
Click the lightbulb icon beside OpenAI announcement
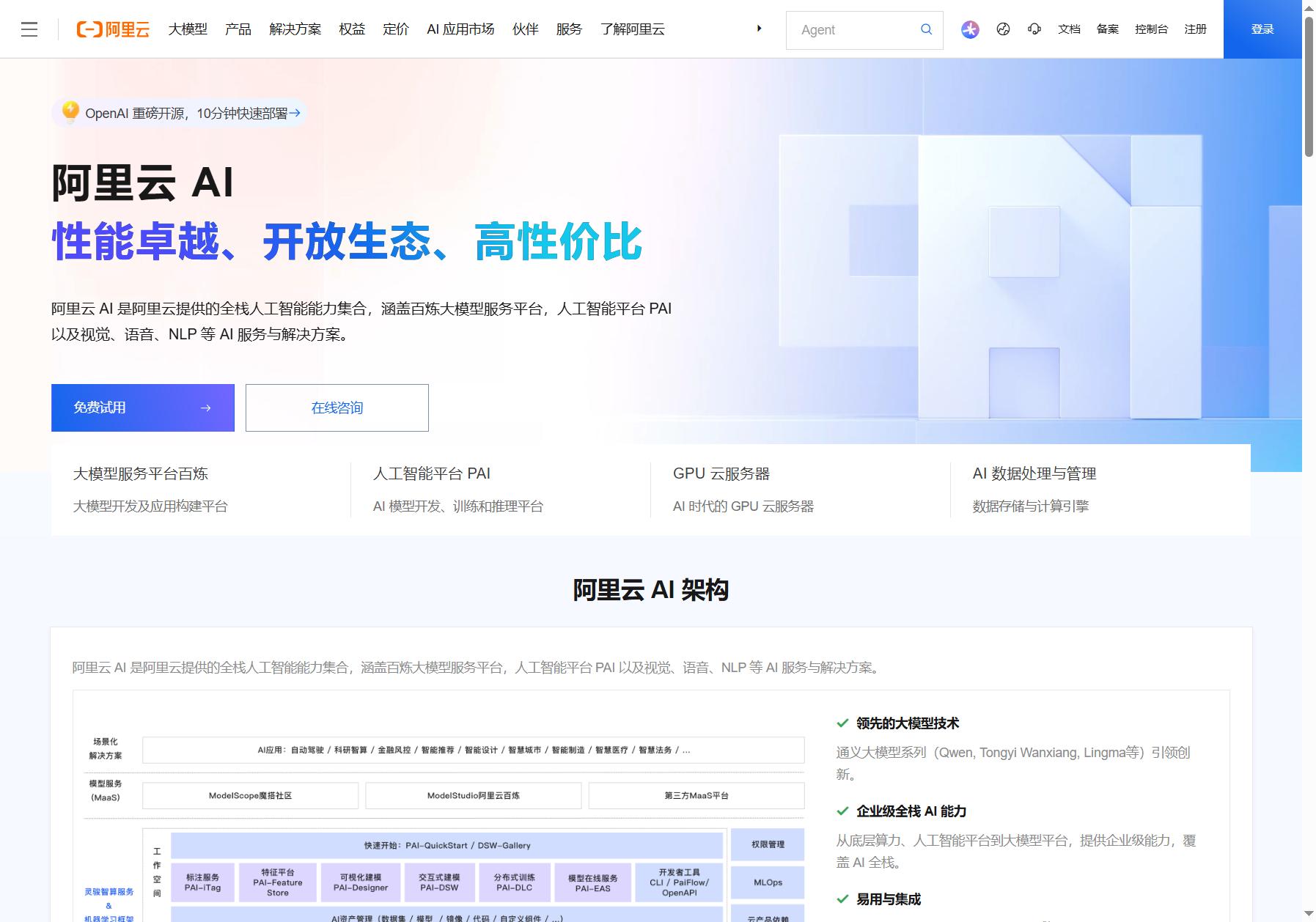(70, 111)
